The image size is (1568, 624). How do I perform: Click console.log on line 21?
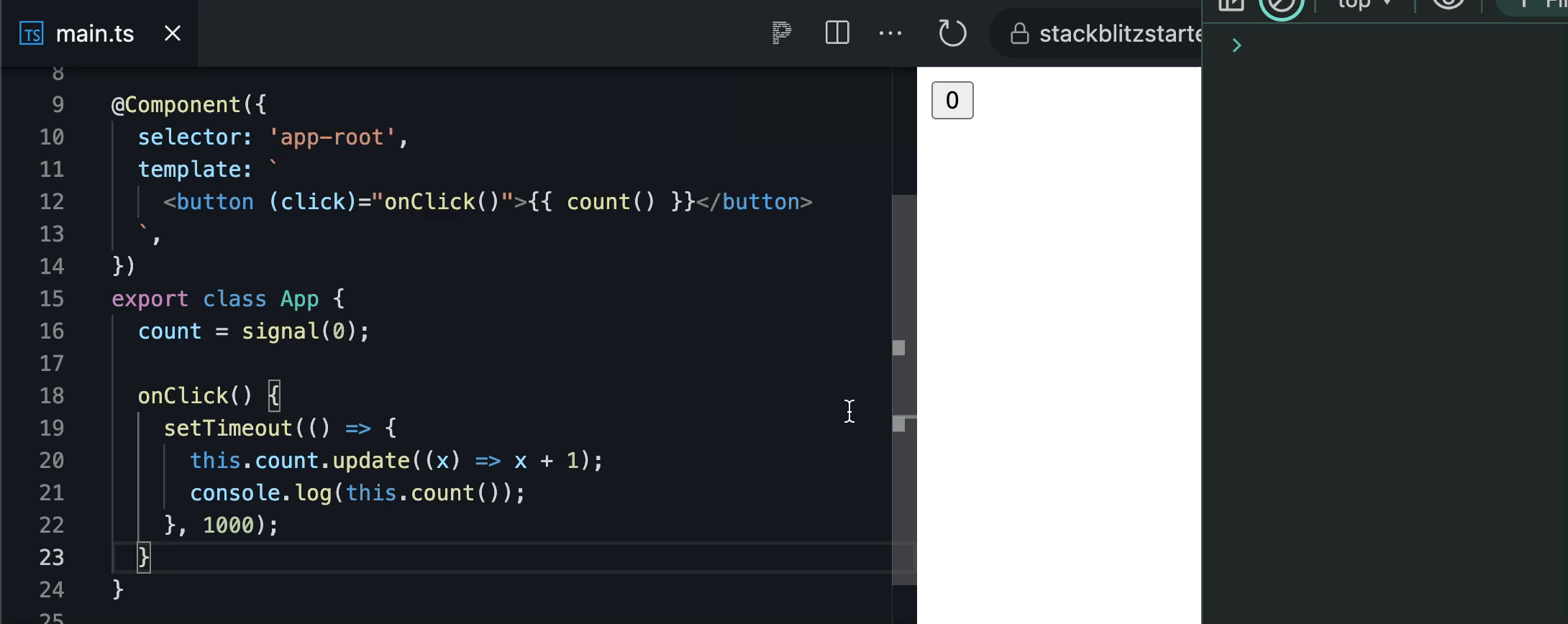(260, 493)
